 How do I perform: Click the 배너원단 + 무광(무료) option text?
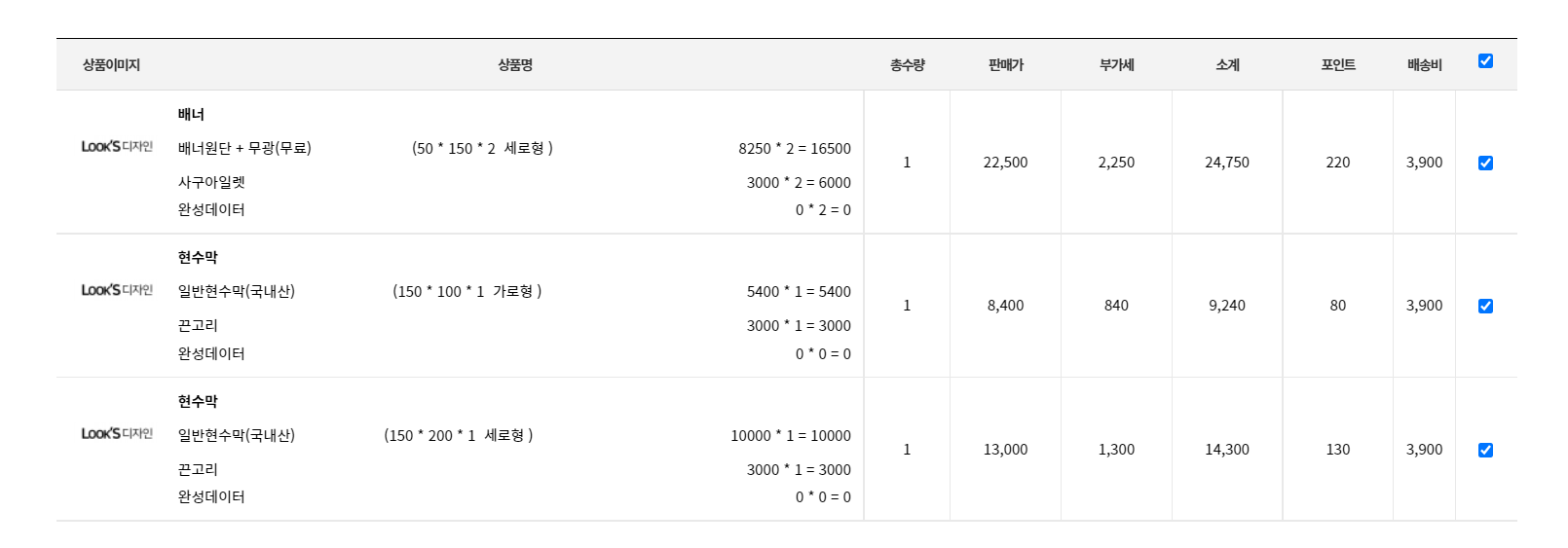click(244, 149)
